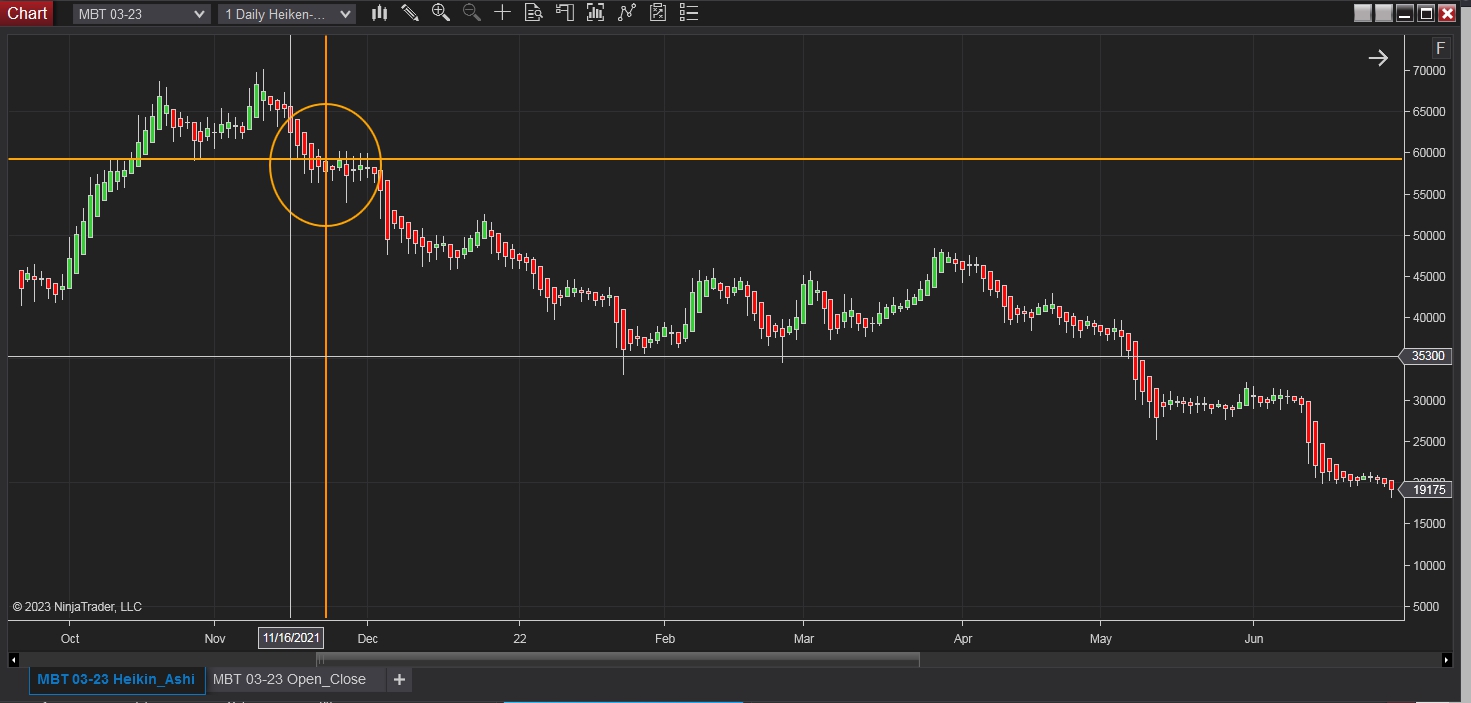
Task: Click the Nov label on the time axis
Action: point(215,638)
